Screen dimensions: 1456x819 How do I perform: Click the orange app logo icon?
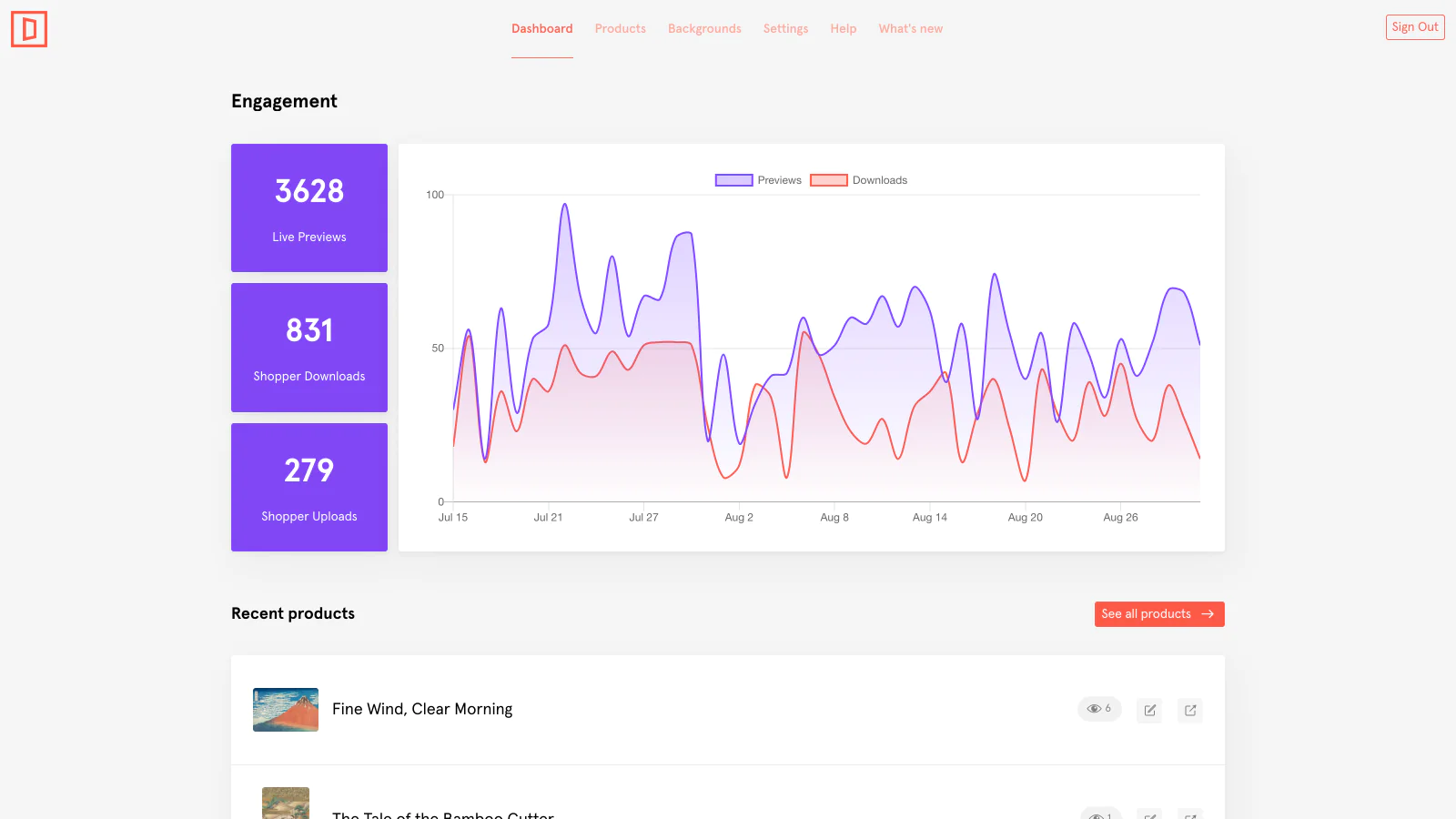click(x=29, y=29)
